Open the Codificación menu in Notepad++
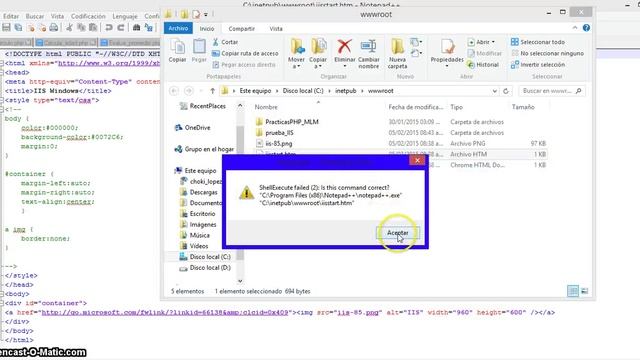 click(x=88, y=16)
